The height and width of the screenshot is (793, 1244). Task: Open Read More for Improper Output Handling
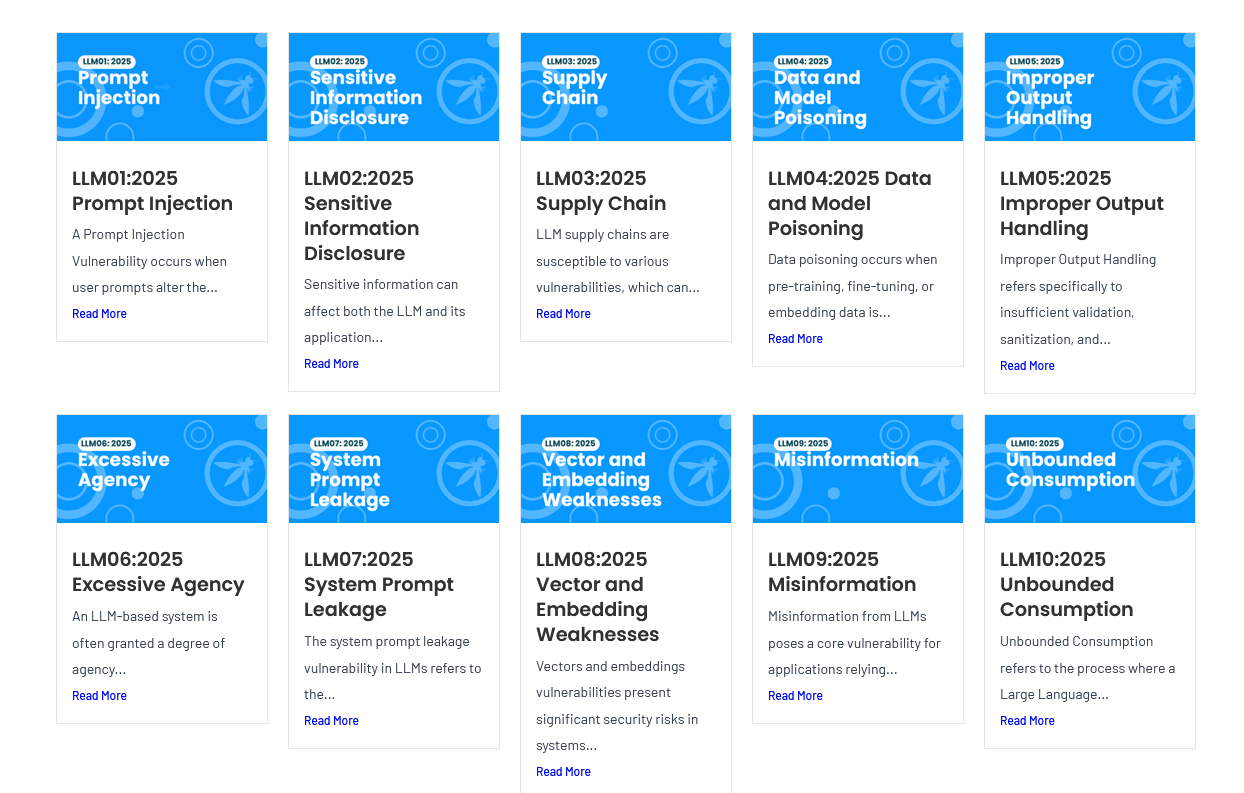[1027, 366]
